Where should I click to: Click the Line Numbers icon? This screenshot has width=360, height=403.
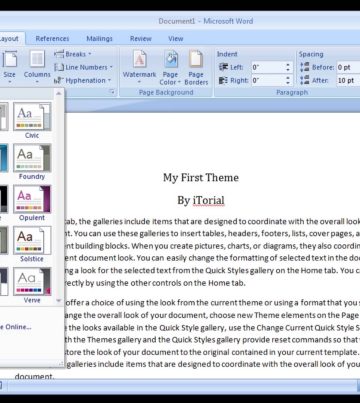(x=59, y=67)
